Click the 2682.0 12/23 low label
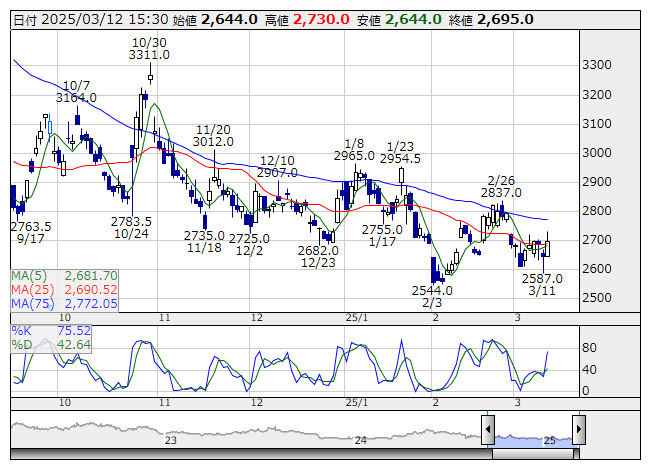The image size is (653, 470). pos(318,257)
